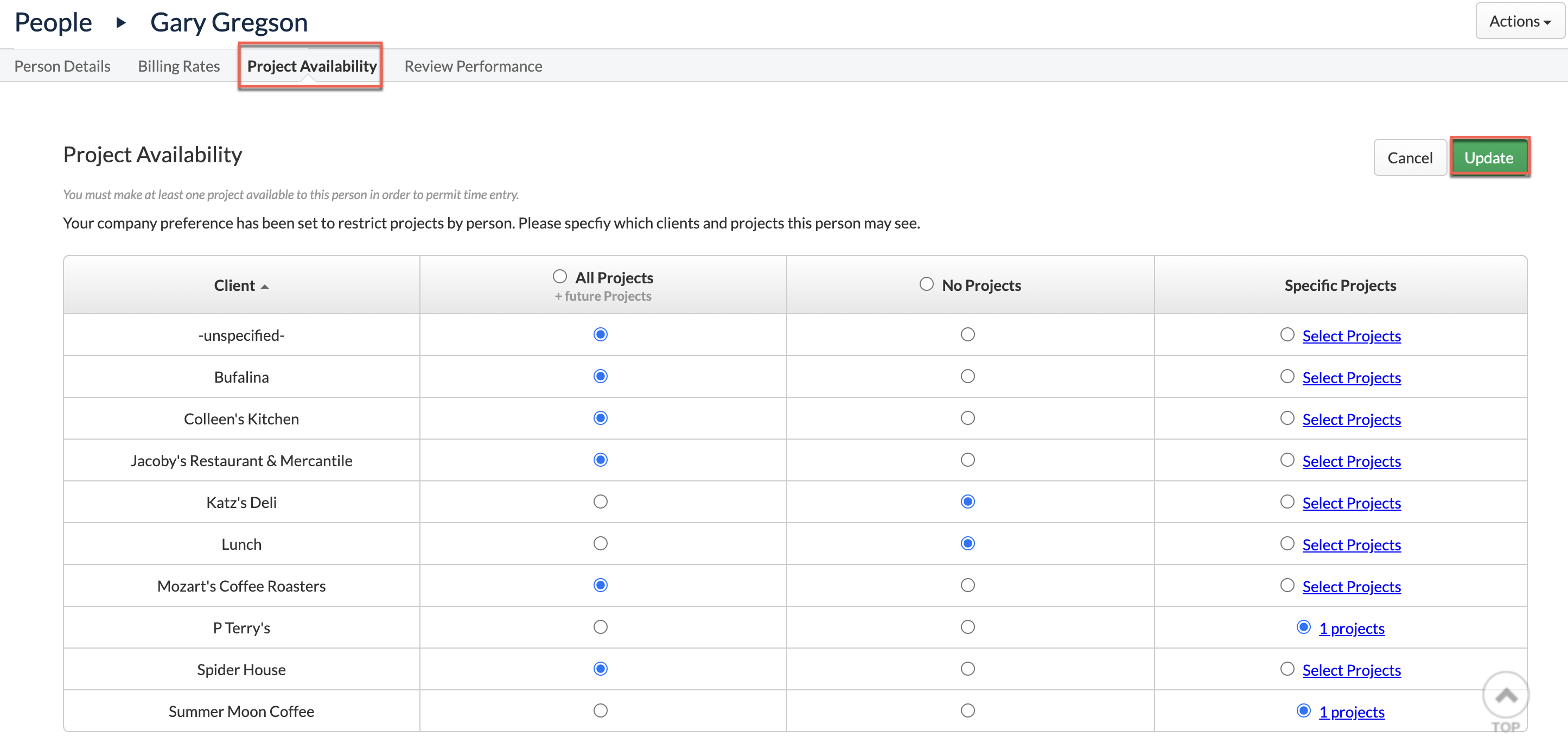The image size is (1568, 749).
Task: Set No Projects for Mozart's Coffee Roasters
Action: point(967,585)
